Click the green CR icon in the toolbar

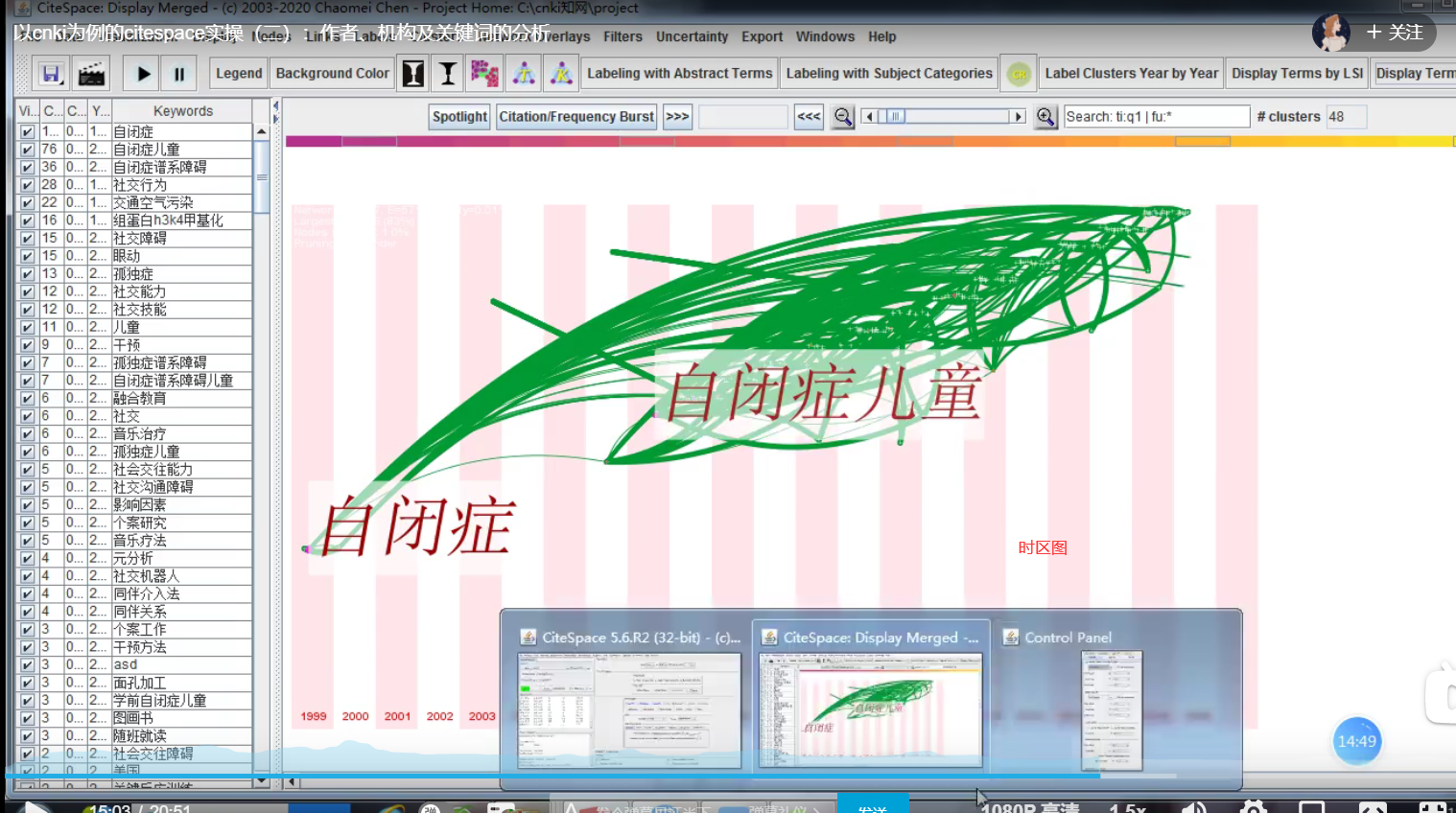1018,73
